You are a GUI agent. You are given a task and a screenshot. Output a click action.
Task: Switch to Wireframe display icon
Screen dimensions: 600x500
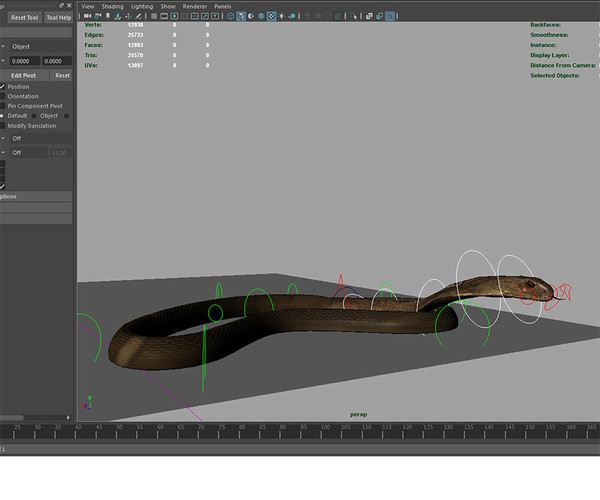point(231,16)
